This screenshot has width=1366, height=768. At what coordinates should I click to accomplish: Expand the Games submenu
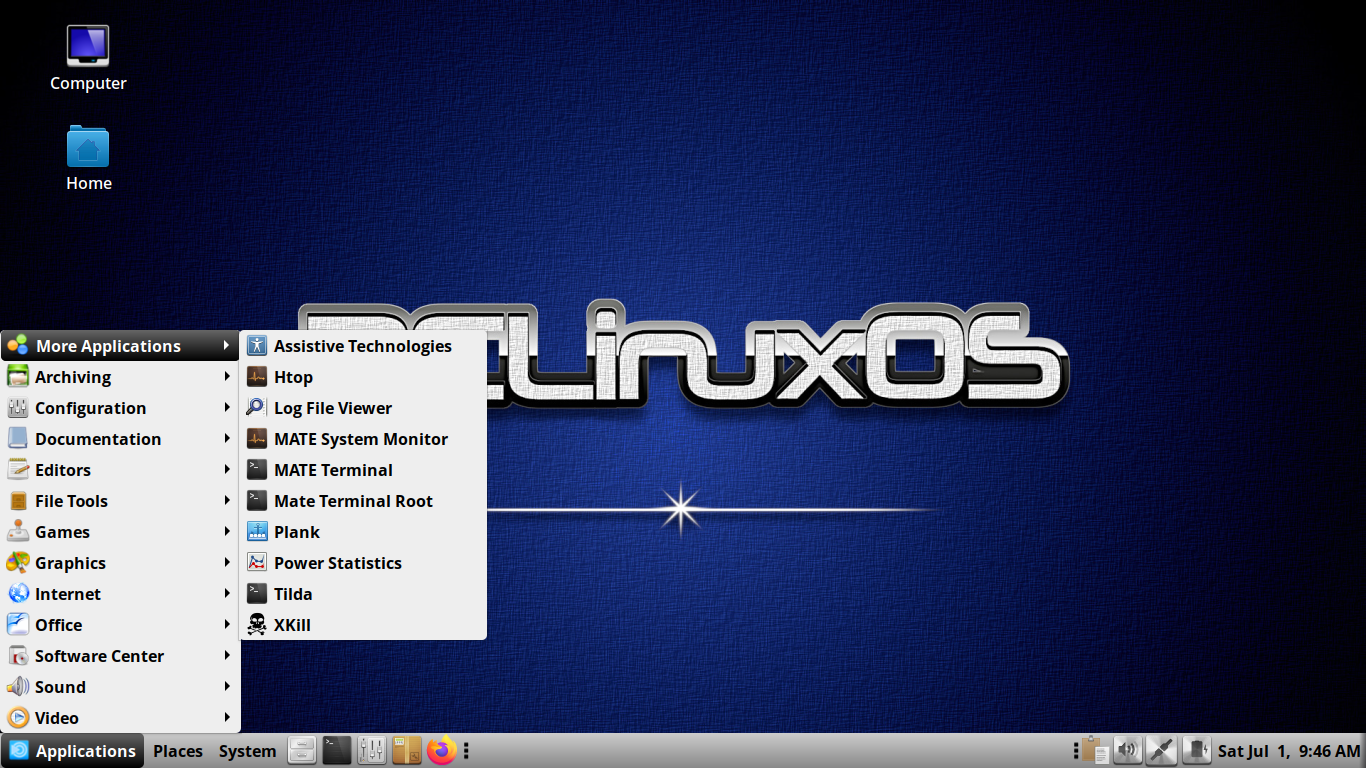click(120, 532)
